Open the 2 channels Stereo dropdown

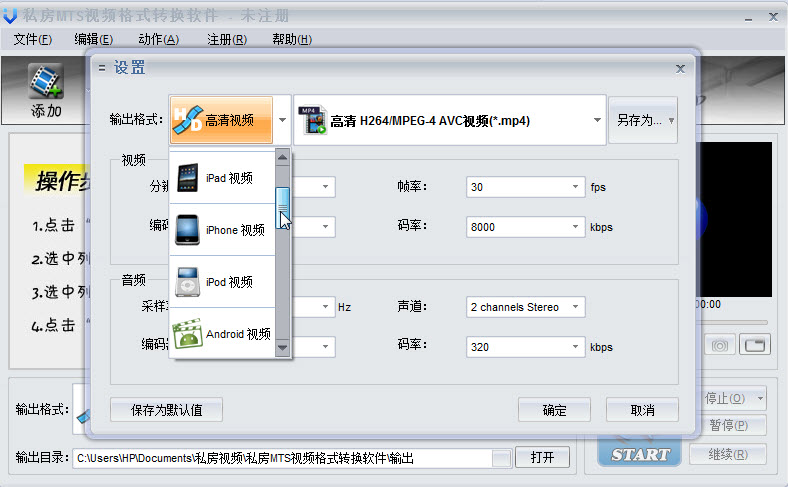pyautogui.click(x=575, y=307)
